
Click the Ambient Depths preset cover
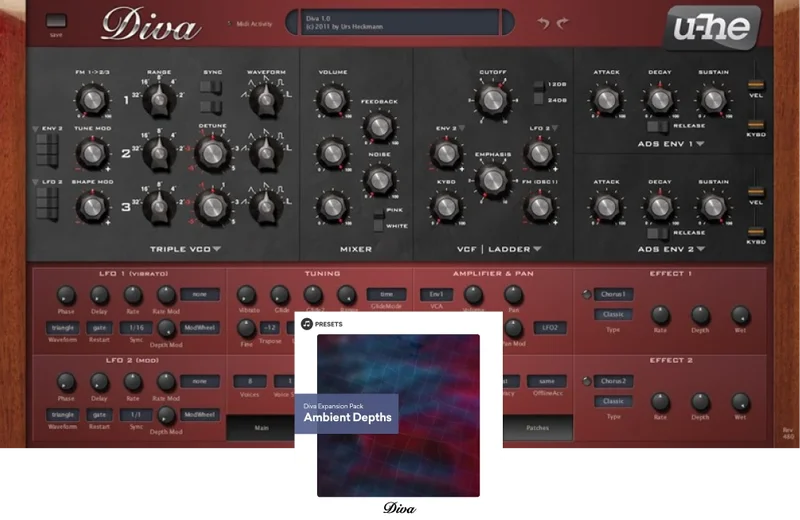pos(398,415)
